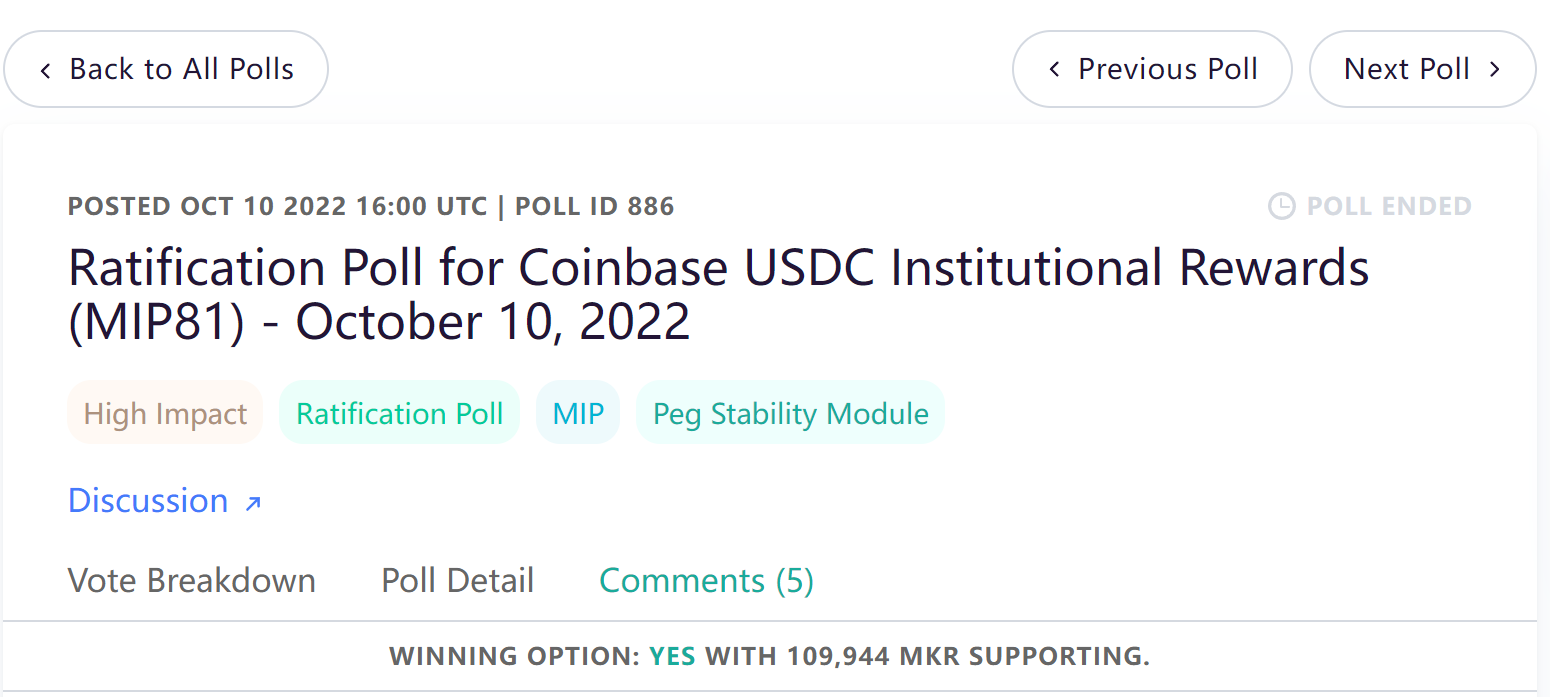Image resolution: width=1550 pixels, height=697 pixels.
Task: Click the Poll Ended status label
Action: pos(1389,206)
